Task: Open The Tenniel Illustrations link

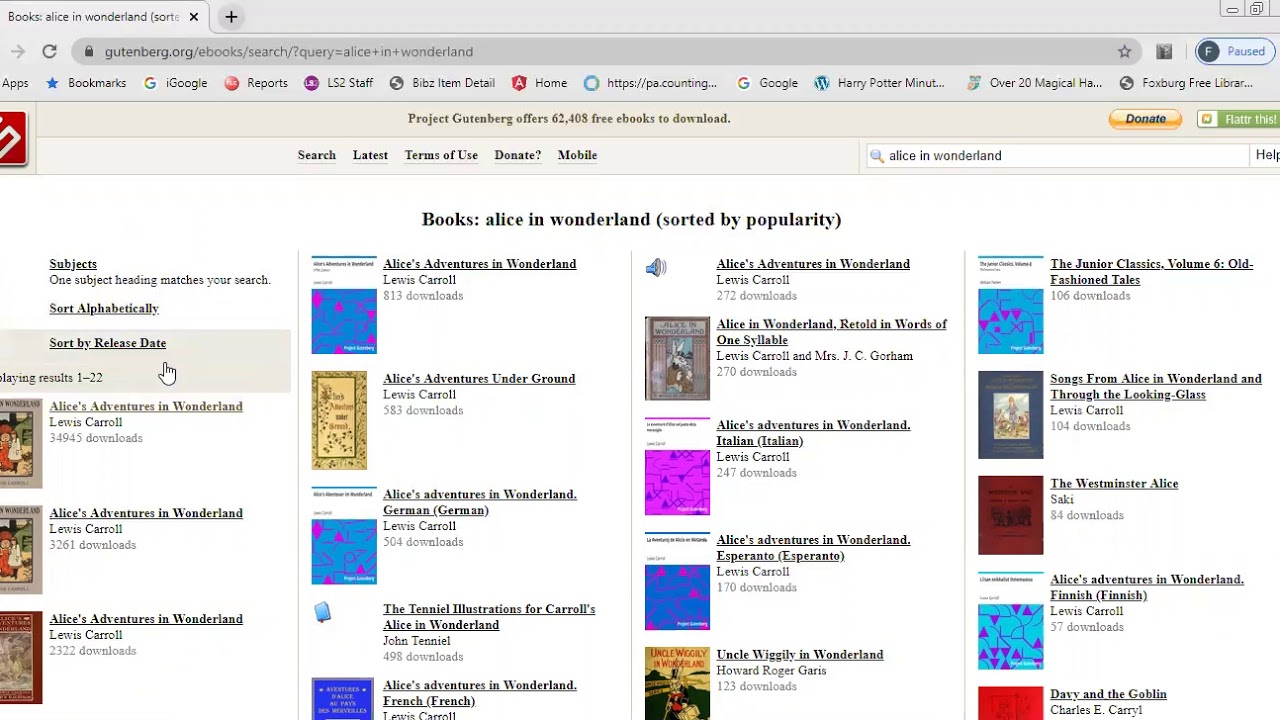Action: [489, 617]
